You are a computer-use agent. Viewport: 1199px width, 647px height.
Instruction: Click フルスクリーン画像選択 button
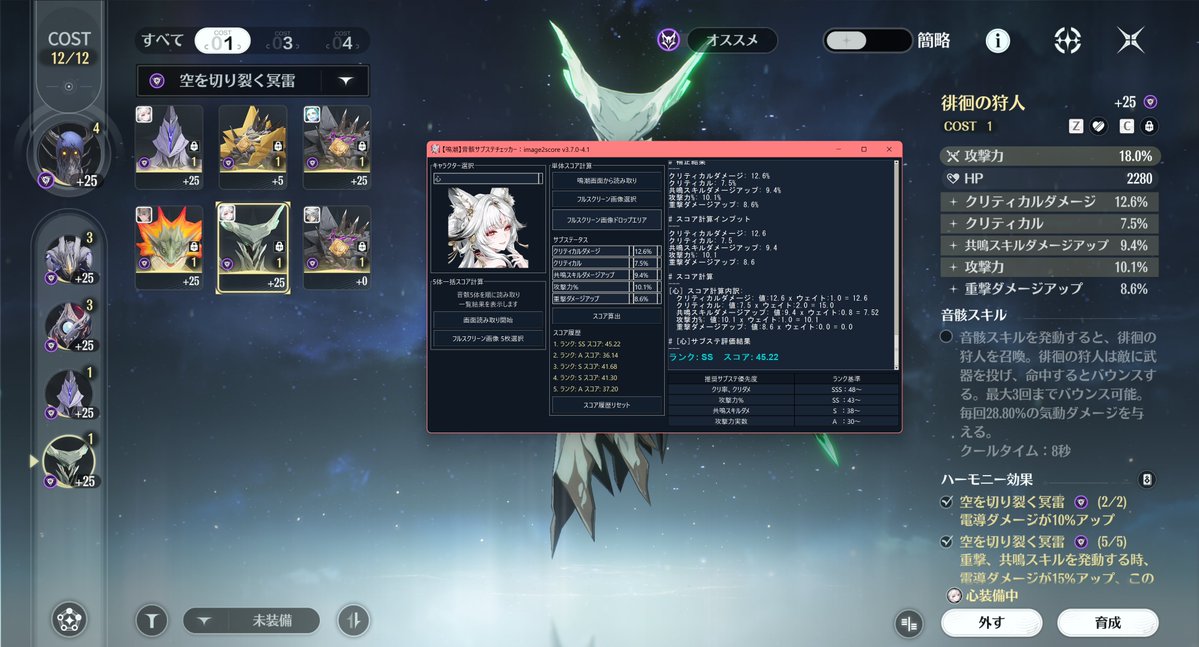coord(606,199)
